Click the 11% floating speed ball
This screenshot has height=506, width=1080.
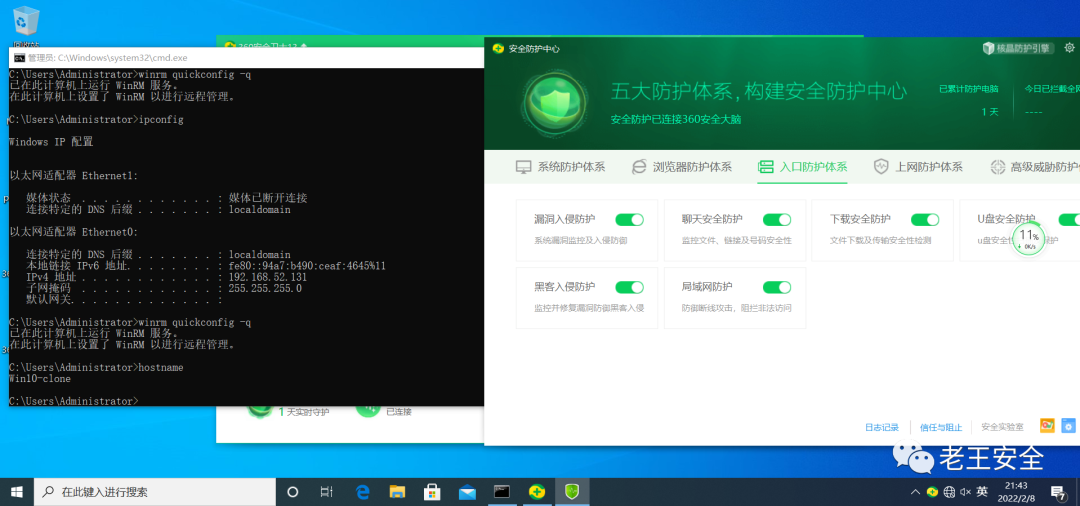click(x=1029, y=238)
